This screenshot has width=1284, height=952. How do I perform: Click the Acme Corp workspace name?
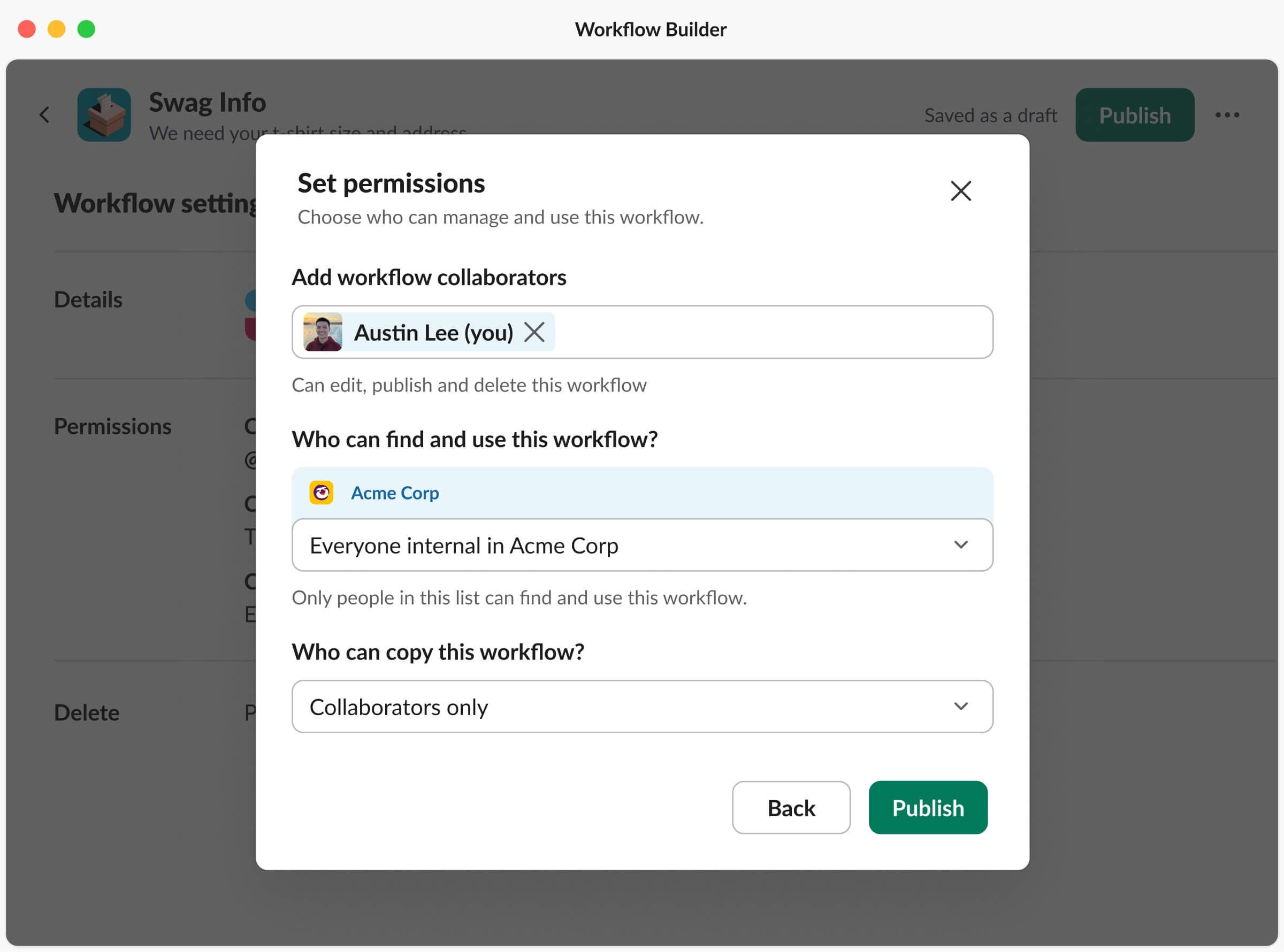[x=395, y=493]
